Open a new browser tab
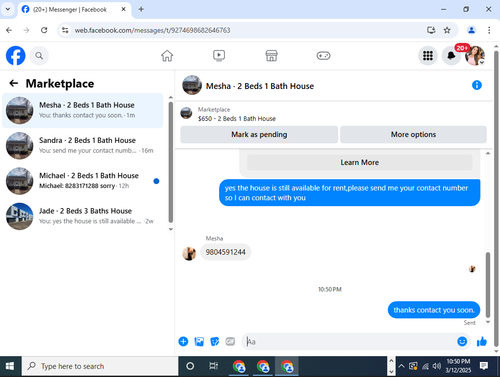 (141, 9)
